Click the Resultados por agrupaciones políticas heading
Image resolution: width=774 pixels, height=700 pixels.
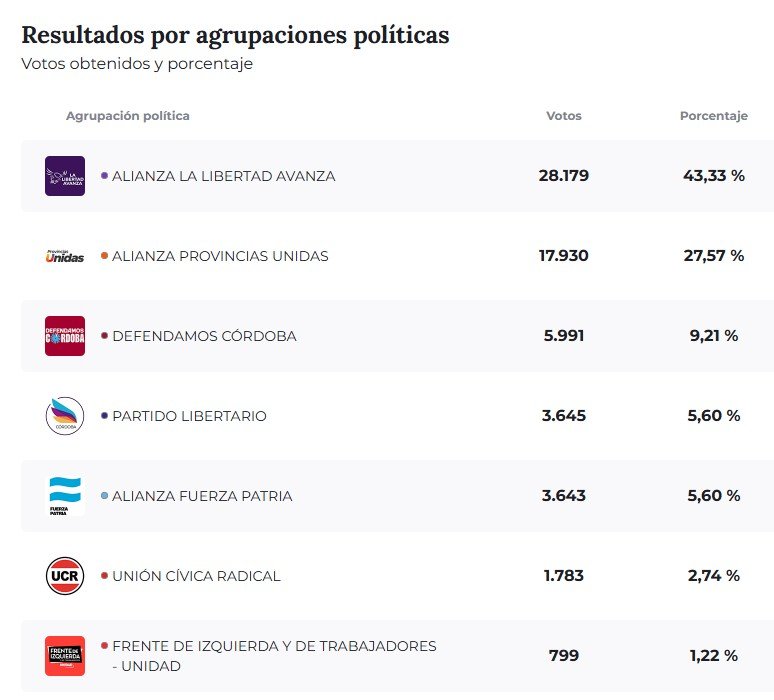coord(235,35)
